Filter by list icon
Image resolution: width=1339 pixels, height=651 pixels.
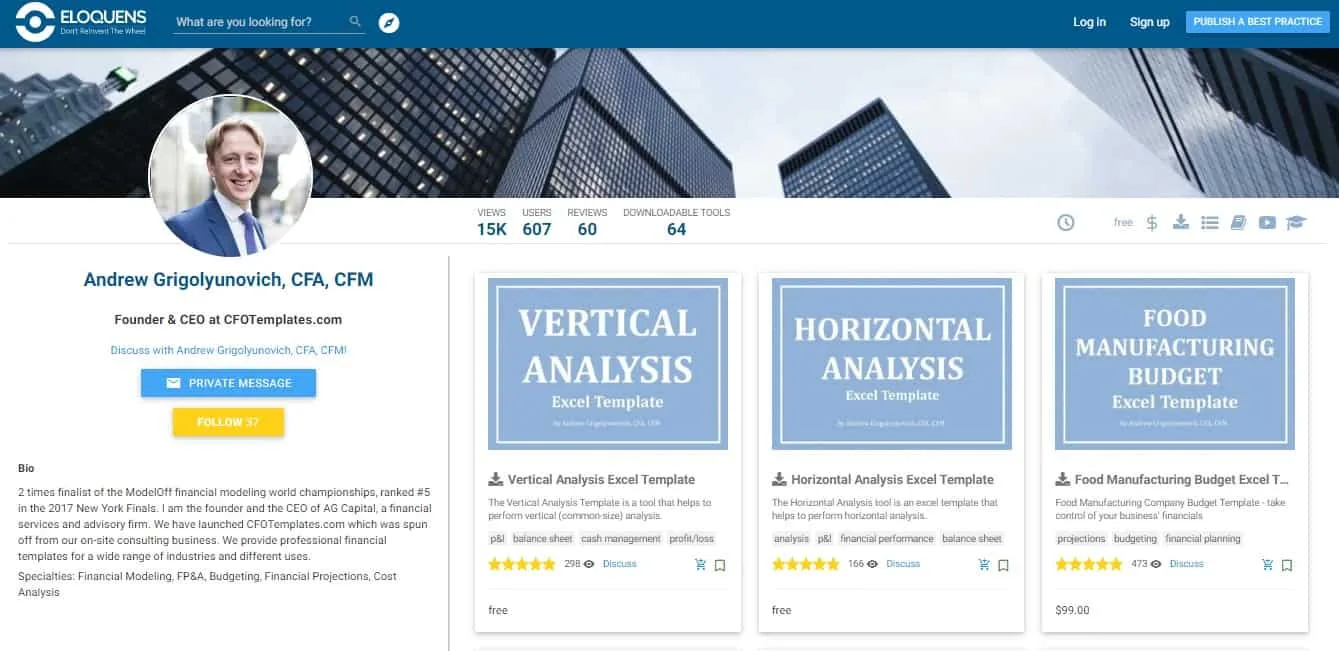pyautogui.click(x=1210, y=222)
